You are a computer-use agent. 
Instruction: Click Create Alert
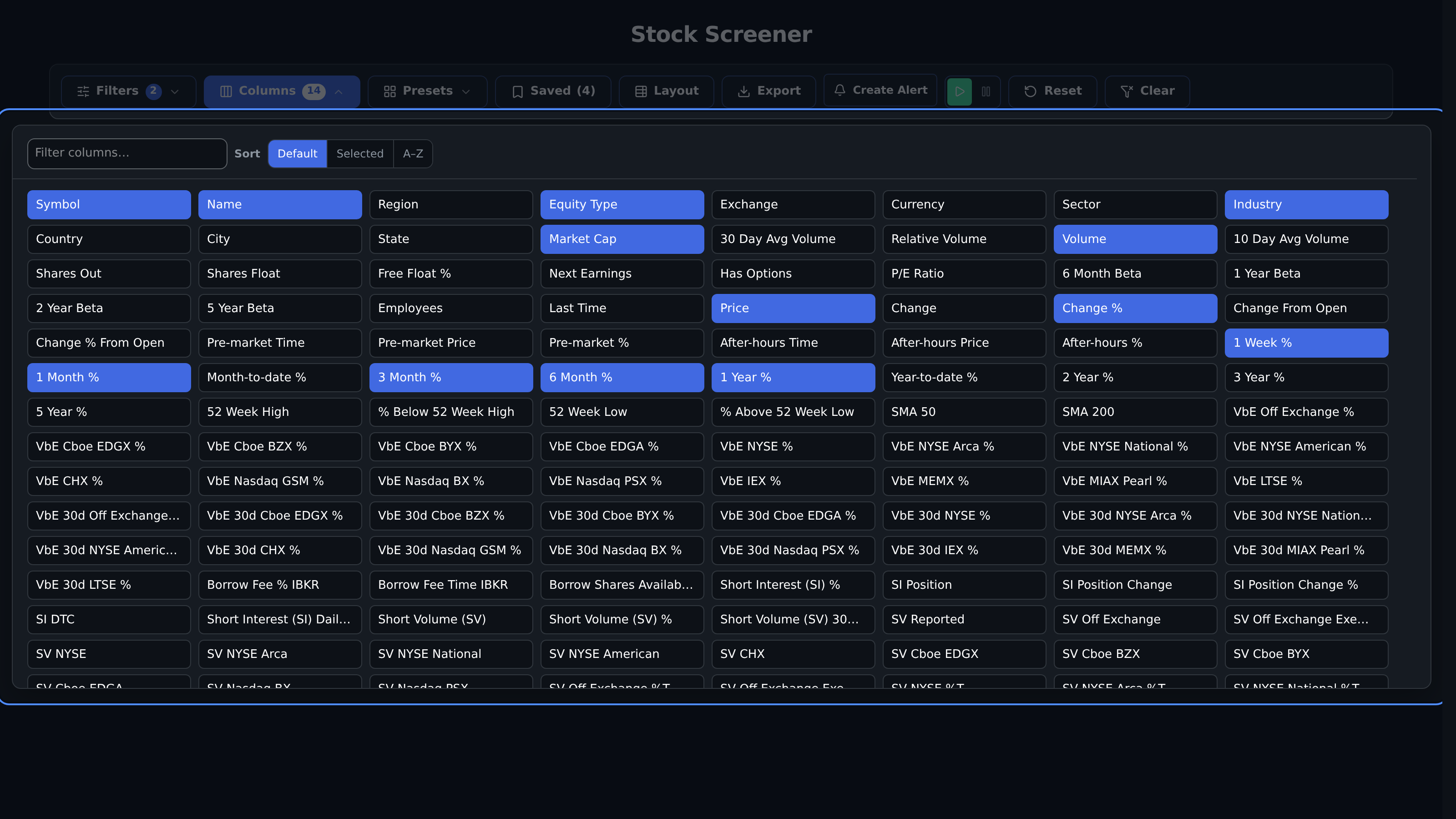pyautogui.click(x=880, y=90)
